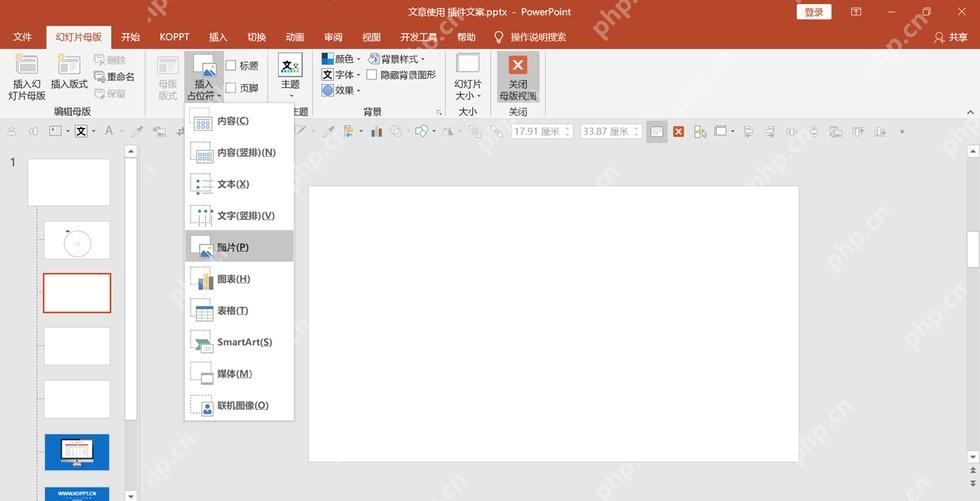The height and width of the screenshot is (501, 980).
Task: Open quick toolbar customize arrow
Action: (902, 132)
